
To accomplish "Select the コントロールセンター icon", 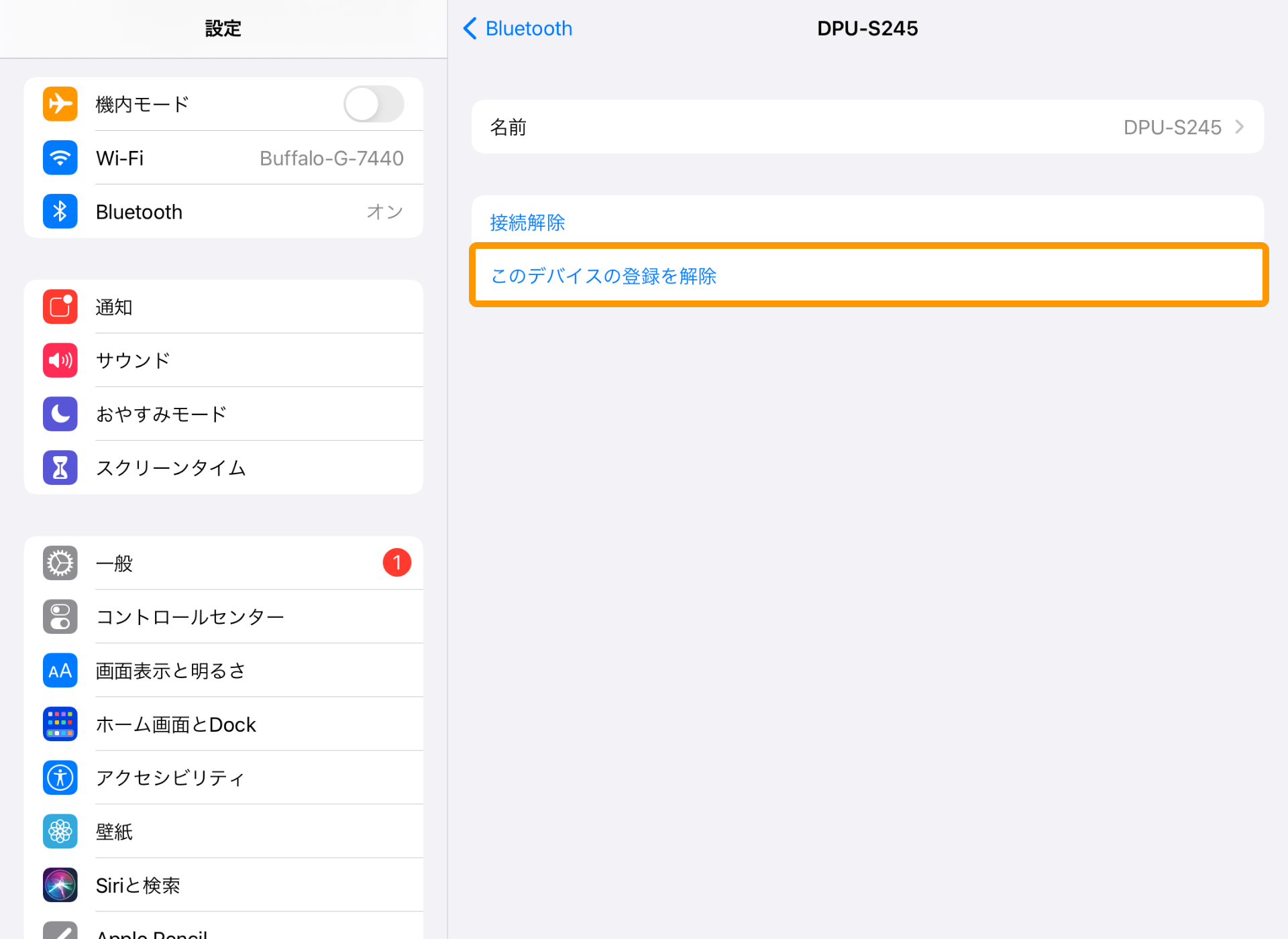I will point(60,616).
